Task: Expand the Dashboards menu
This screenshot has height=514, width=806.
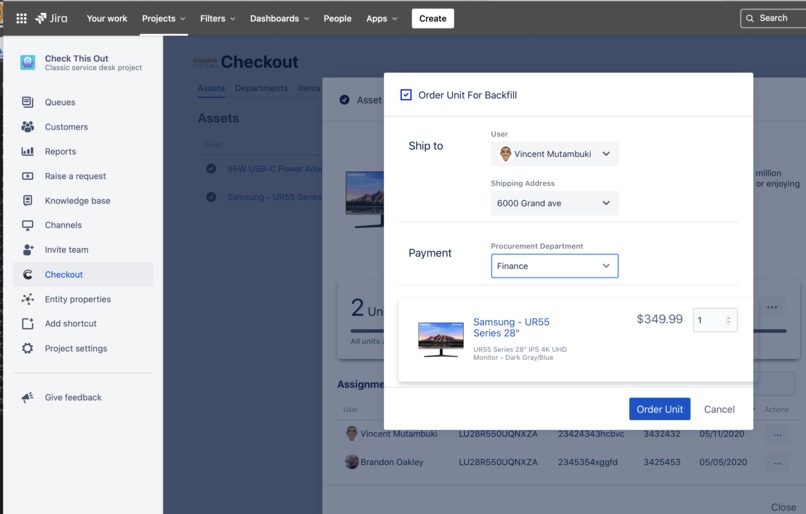Action: point(280,19)
